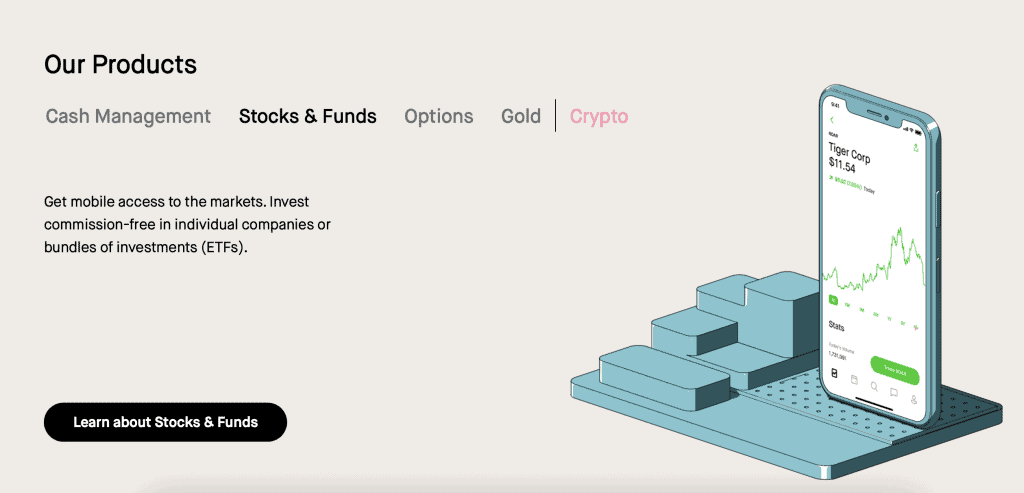Open the account profile icon on phone
Screen dimensions: 1024x493
click(914, 399)
